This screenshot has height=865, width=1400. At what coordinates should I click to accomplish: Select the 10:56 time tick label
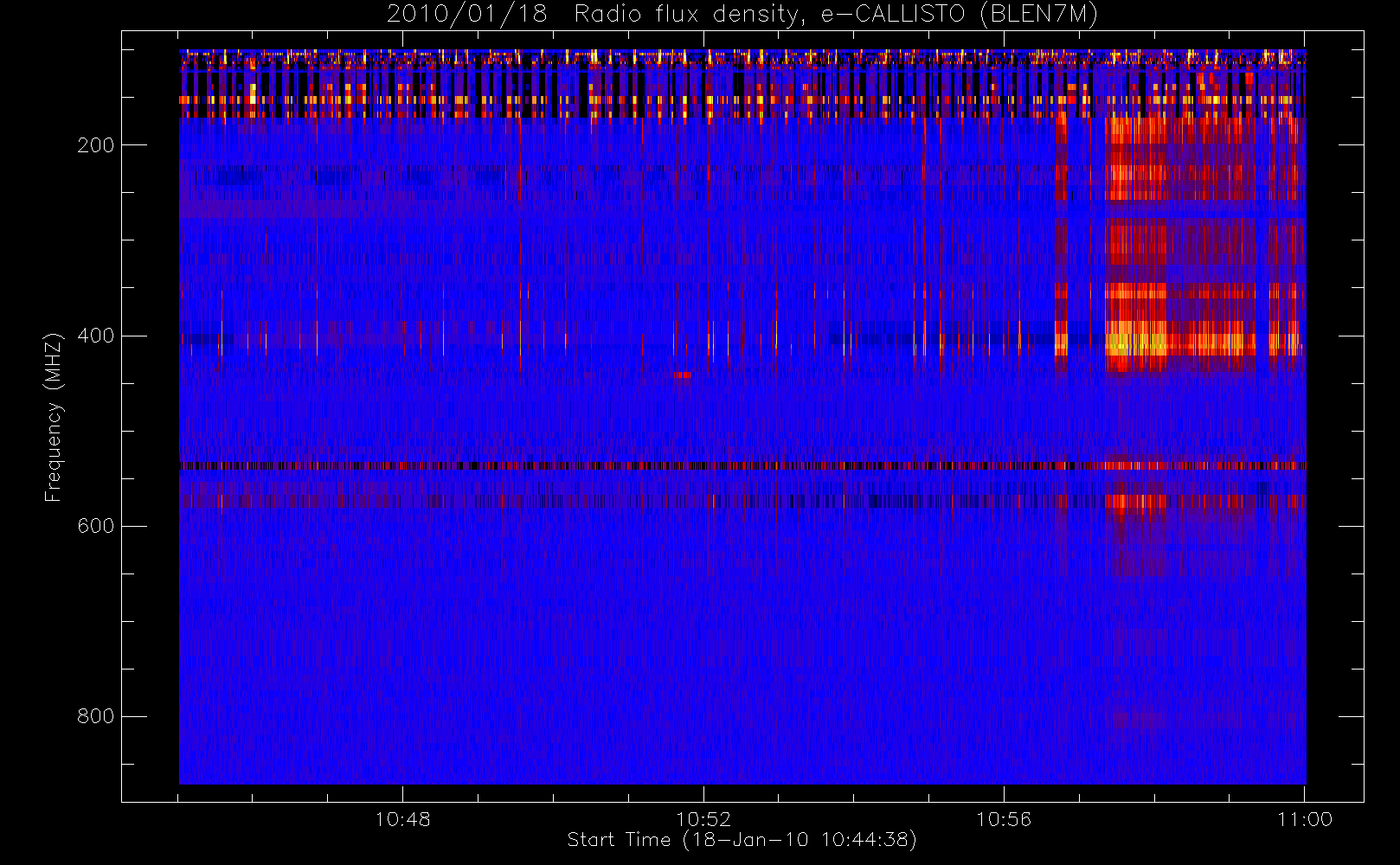tap(1004, 819)
